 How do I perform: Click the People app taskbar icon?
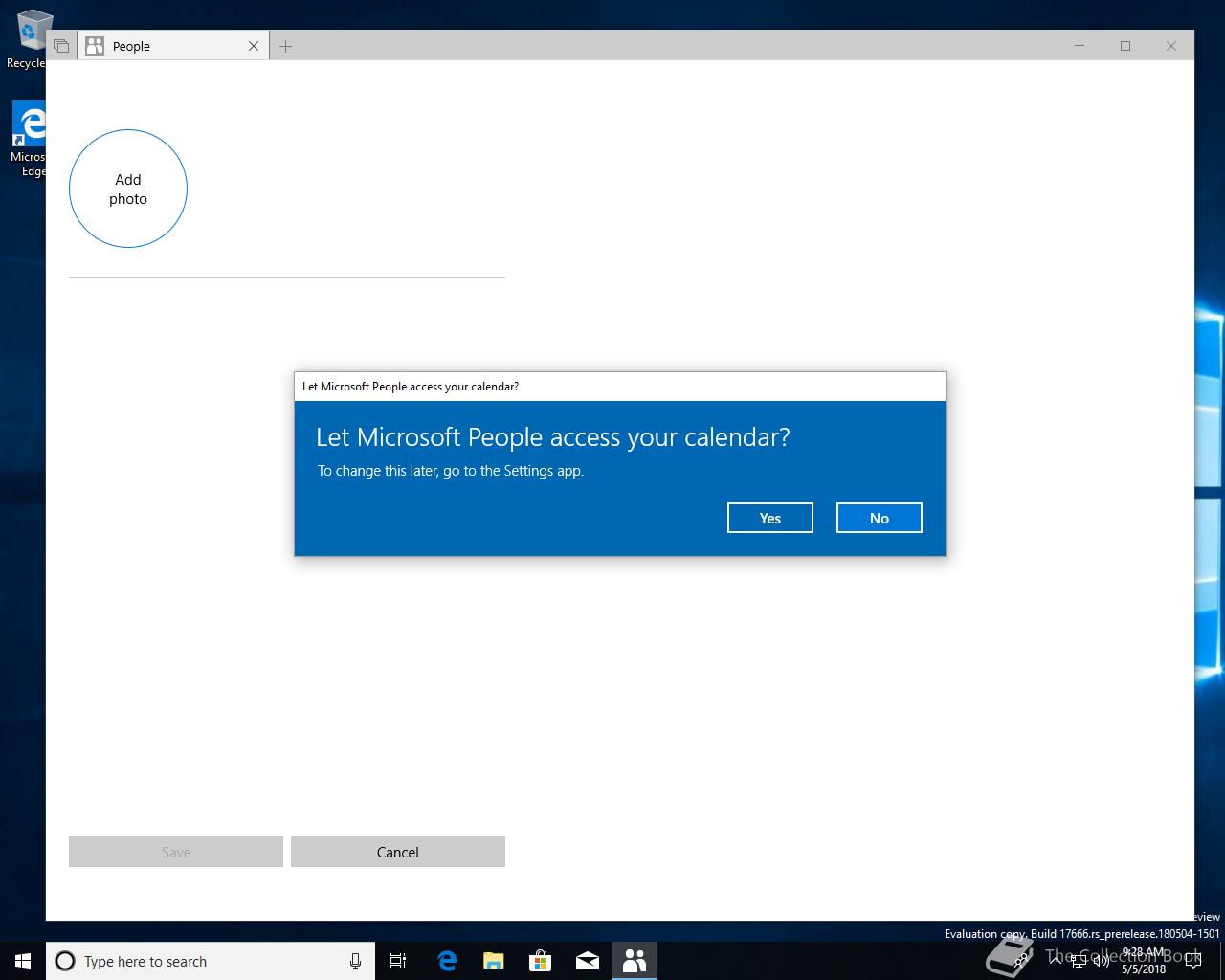[x=635, y=961]
